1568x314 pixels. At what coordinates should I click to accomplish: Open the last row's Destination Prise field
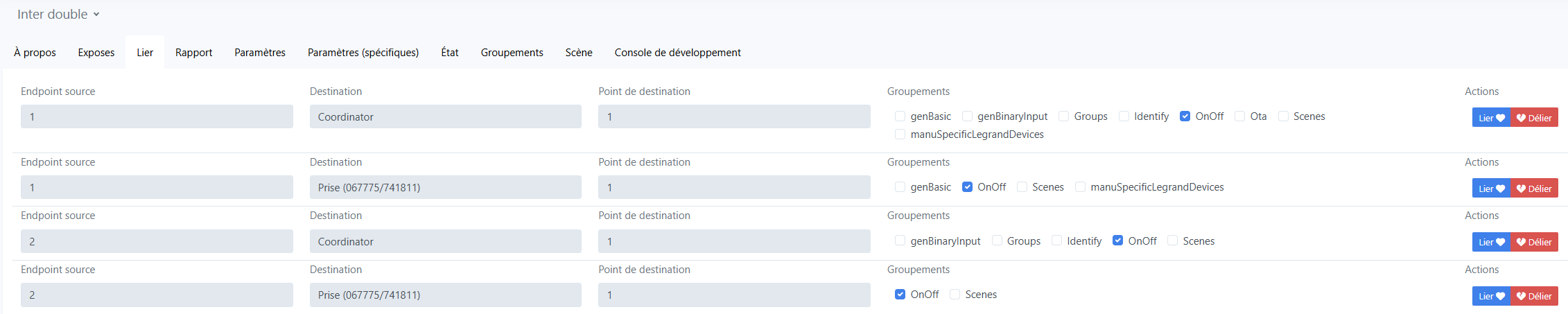click(445, 295)
